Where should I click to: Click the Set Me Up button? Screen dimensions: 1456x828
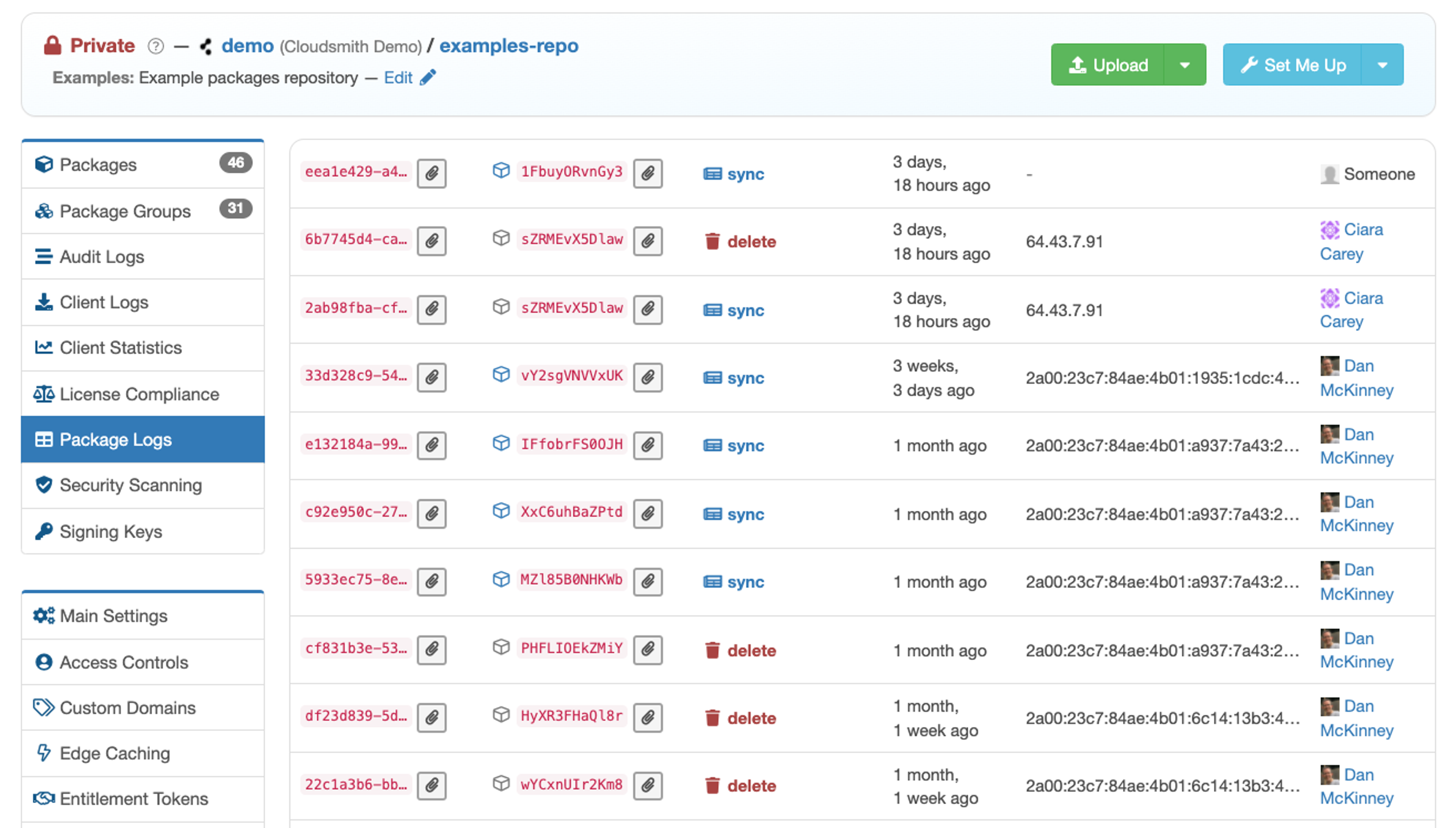[1291, 65]
